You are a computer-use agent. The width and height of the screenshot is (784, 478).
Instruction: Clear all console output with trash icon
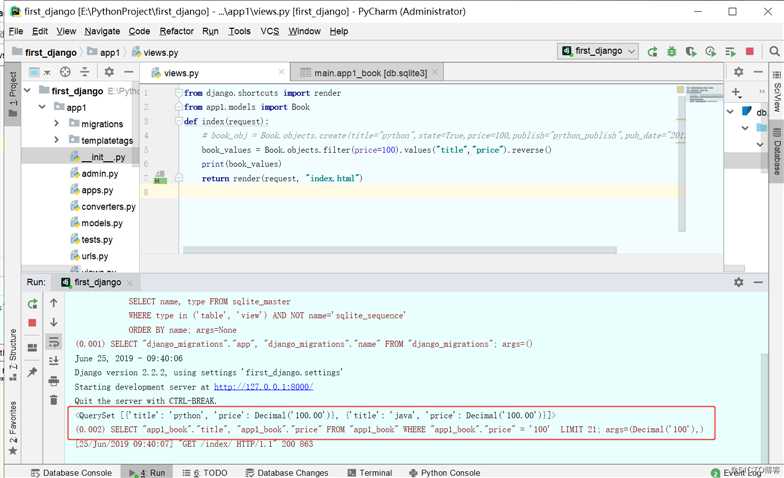[54, 400]
